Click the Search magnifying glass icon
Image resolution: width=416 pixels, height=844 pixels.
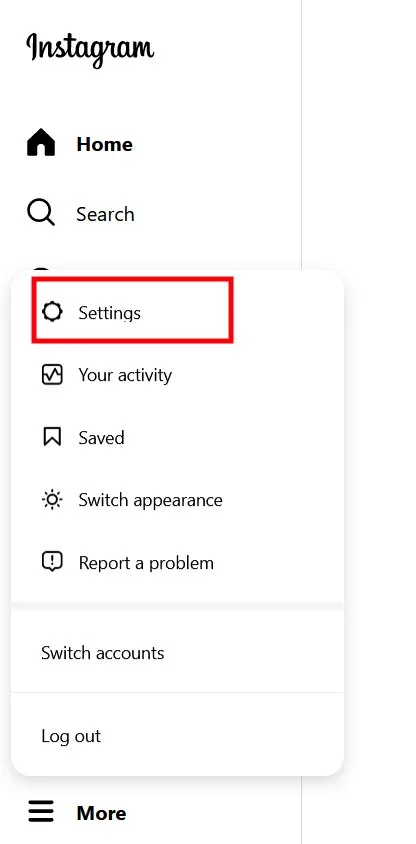pos(41,213)
